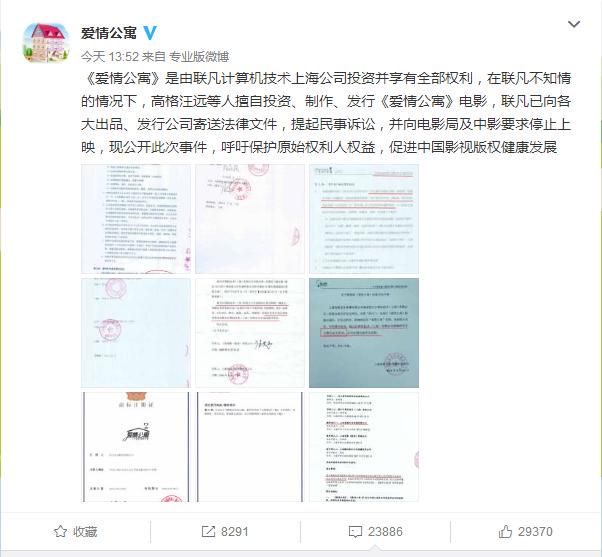Open first contract page thumbnail
Screen dimensions: 602x557
[x=136, y=219]
